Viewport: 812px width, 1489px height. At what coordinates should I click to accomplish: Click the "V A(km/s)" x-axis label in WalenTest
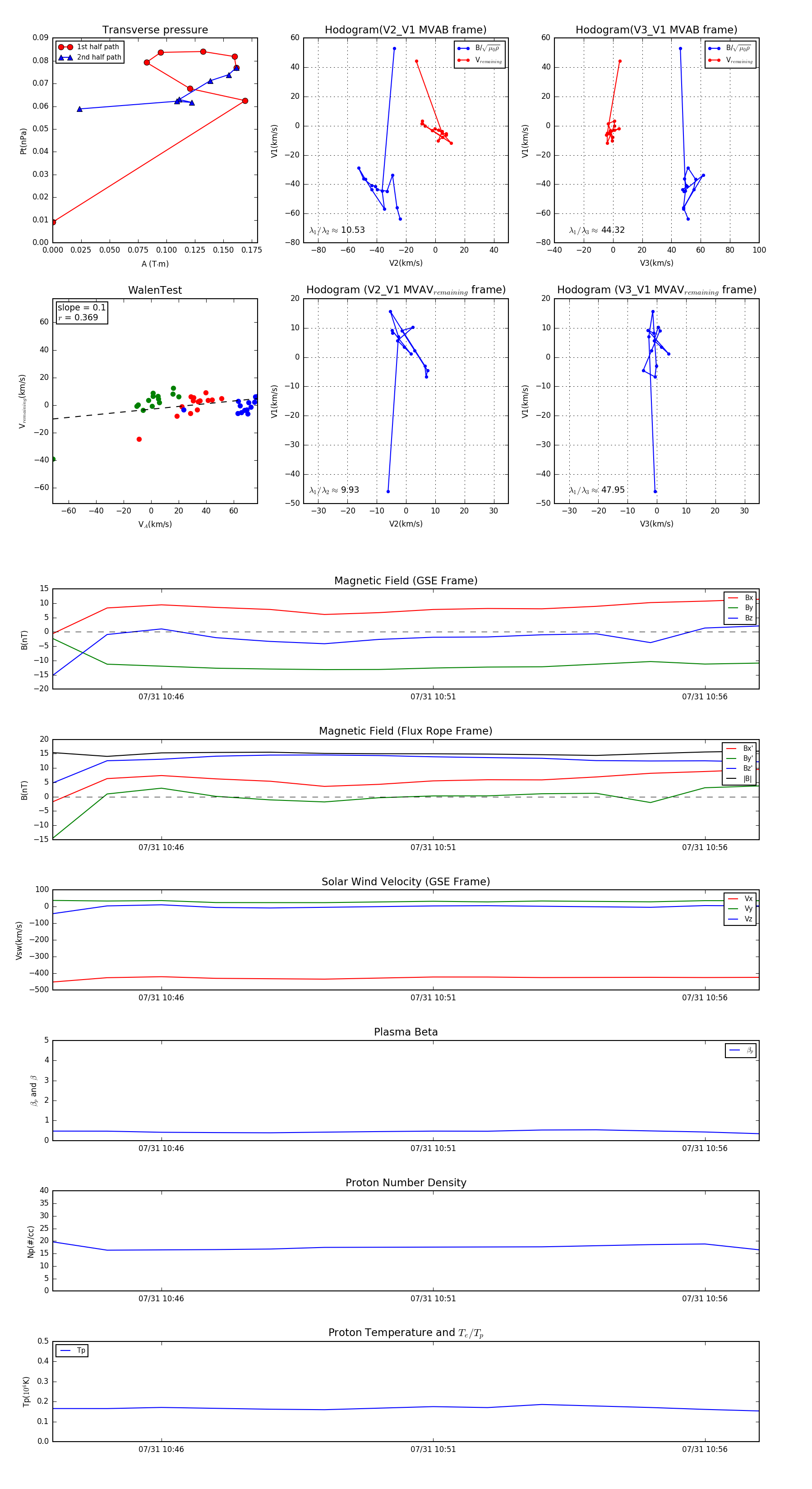point(155,524)
